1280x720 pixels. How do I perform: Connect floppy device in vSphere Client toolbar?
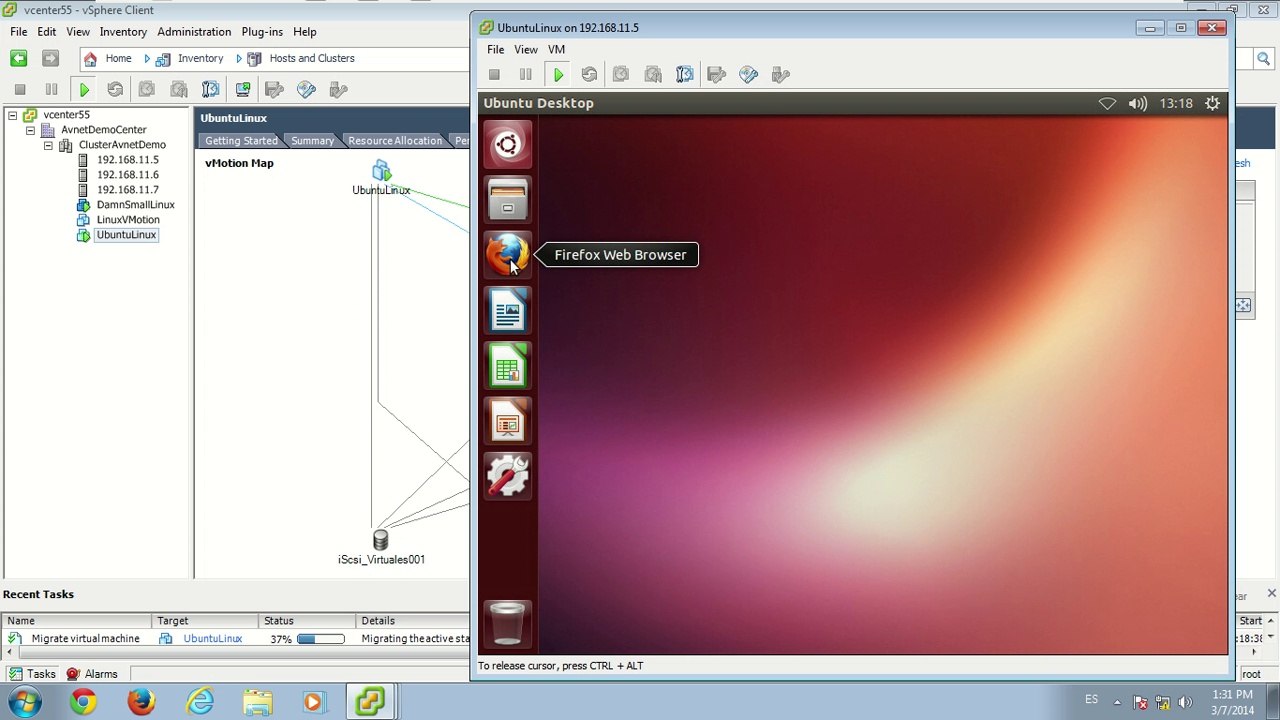click(x=274, y=90)
